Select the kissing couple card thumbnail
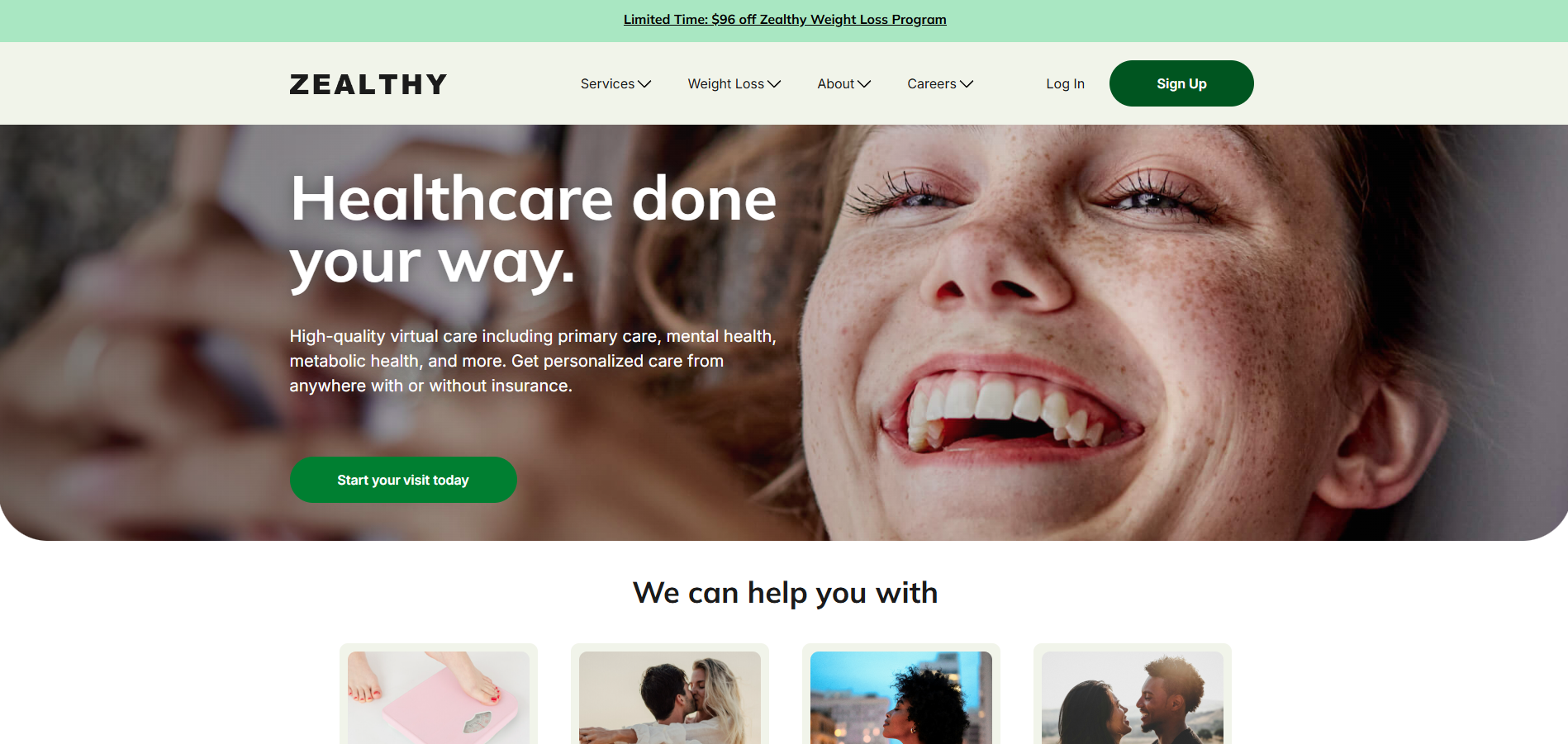Screen dimensions: 1568x744 (670, 698)
